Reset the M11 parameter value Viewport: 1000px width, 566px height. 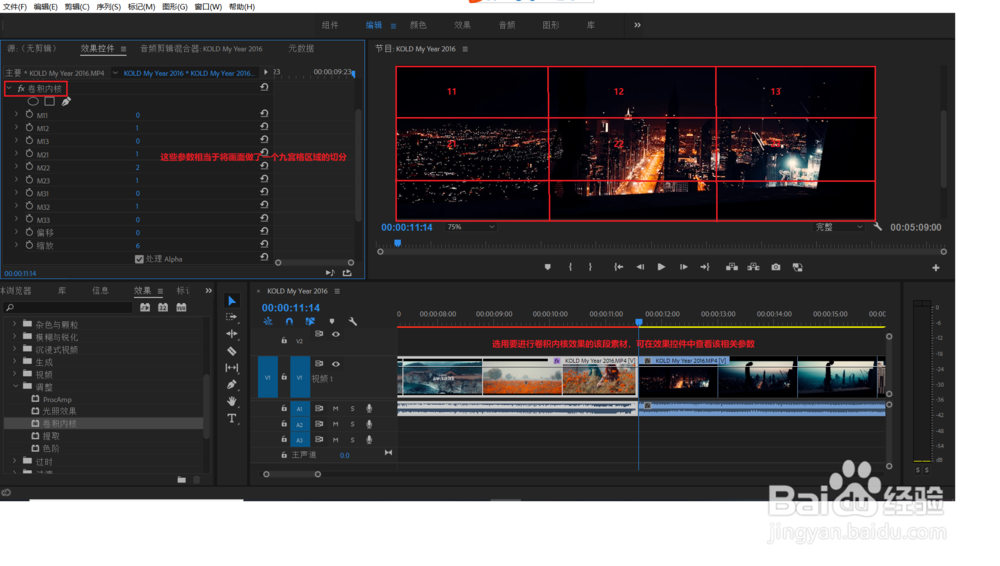264,115
